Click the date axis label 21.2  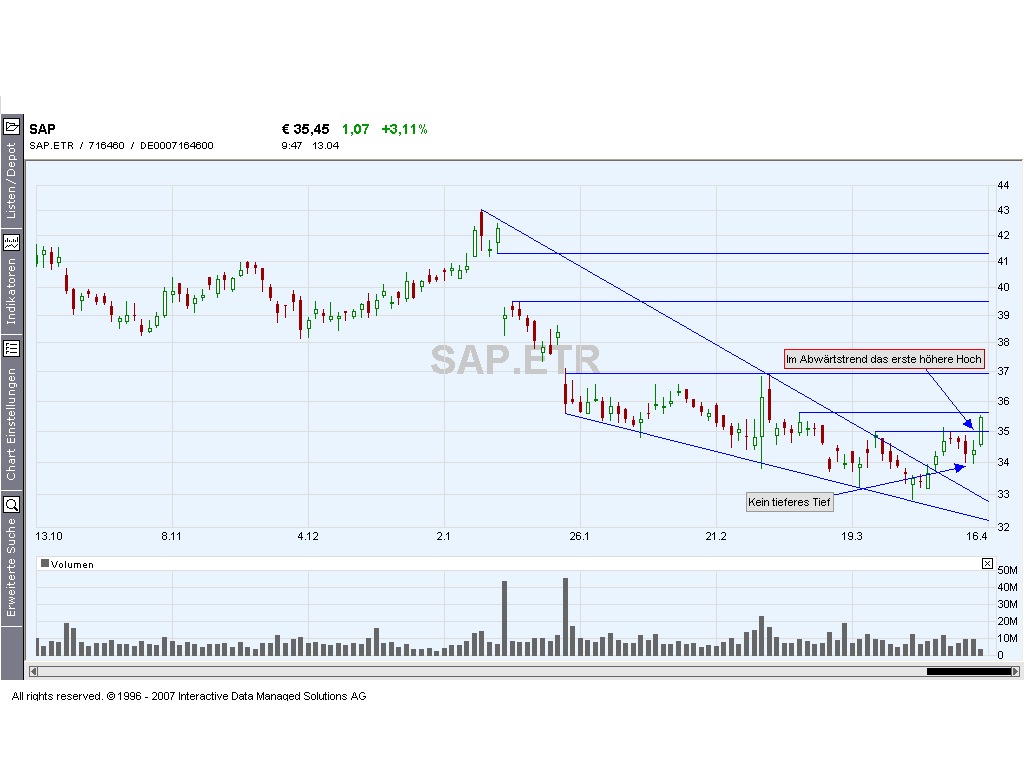tap(716, 536)
